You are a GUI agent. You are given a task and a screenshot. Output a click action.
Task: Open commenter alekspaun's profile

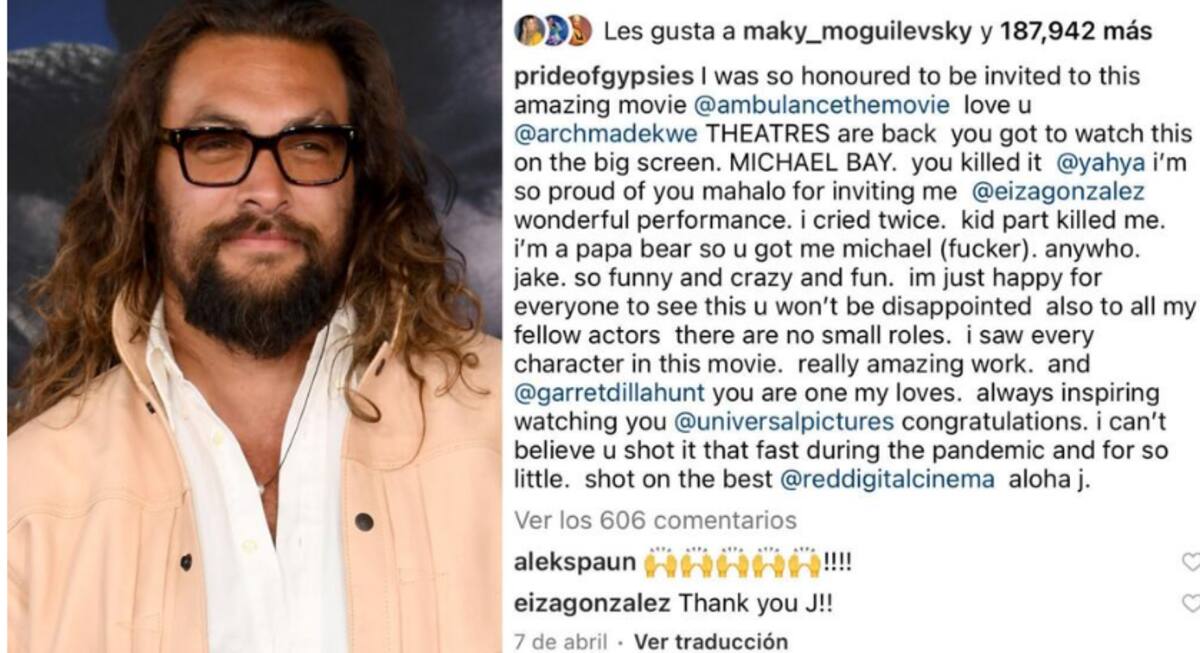[574, 562]
